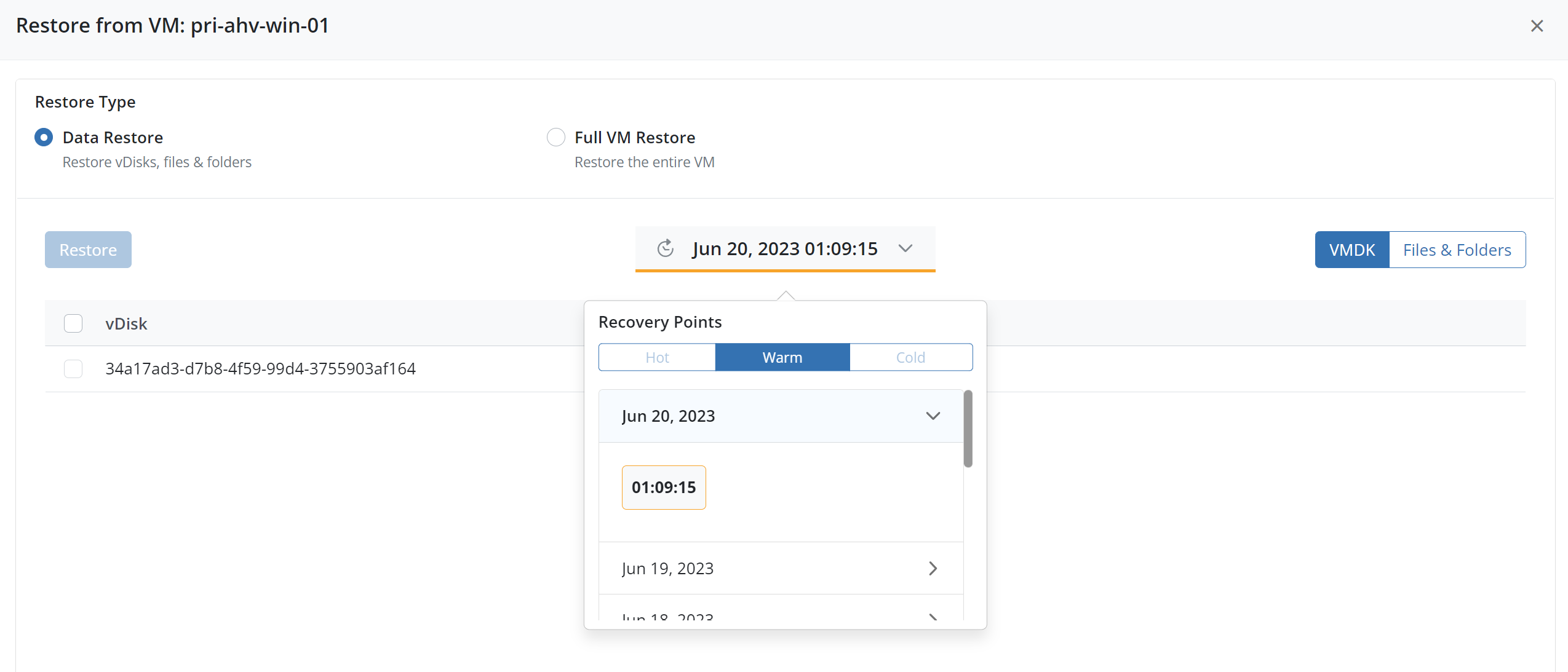Screen dimensions: 1568x672
Task: Select the Full VM Restore option
Action: pos(555,137)
